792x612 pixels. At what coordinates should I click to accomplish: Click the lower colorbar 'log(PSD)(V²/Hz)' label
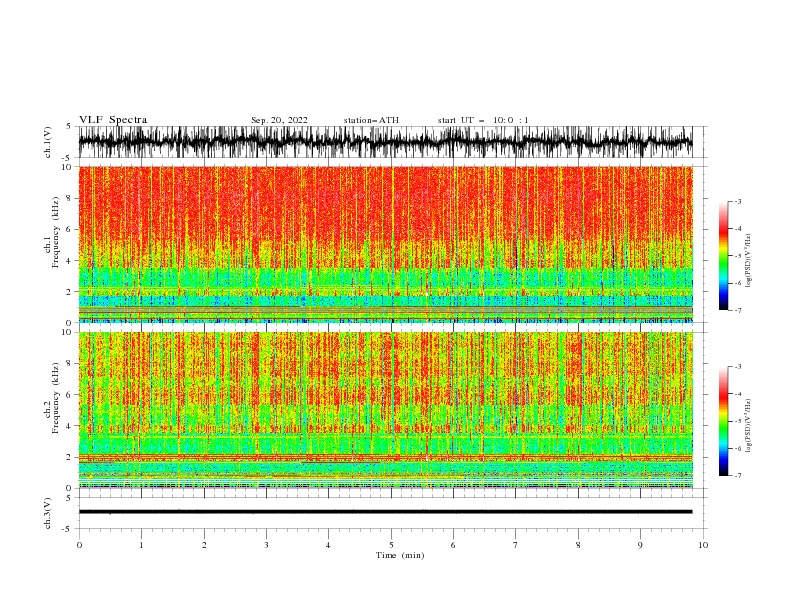pos(748,426)
